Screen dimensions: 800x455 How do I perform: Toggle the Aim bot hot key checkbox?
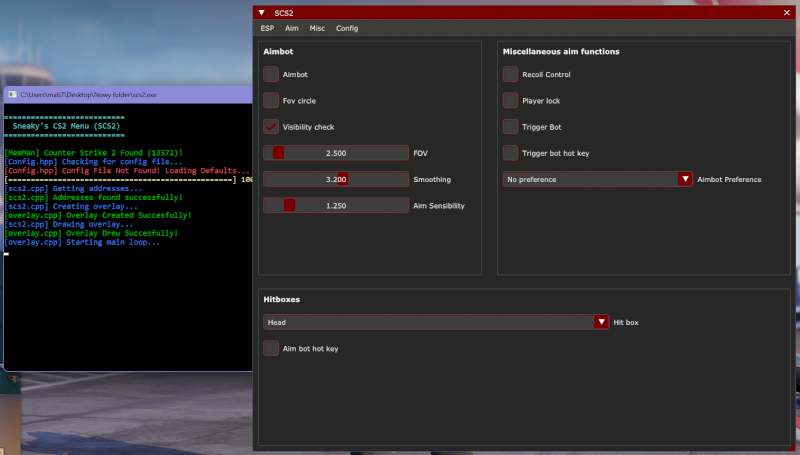pos(271,348)
